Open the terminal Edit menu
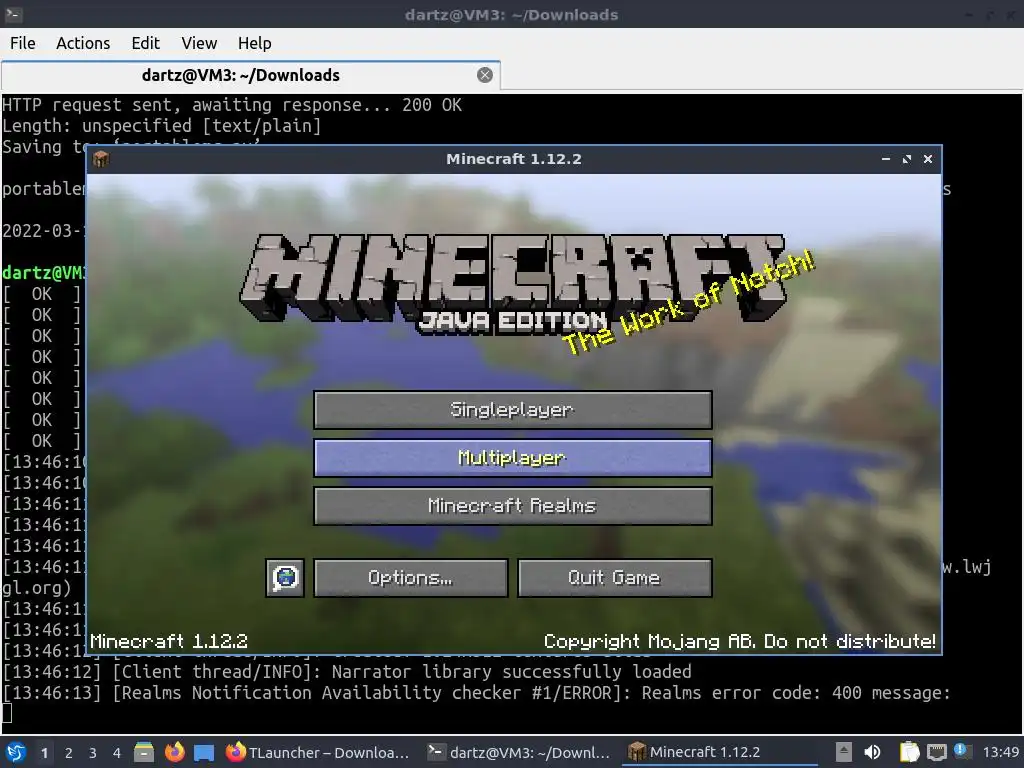This screenshot has height=768, width=1024. [145, 43]
